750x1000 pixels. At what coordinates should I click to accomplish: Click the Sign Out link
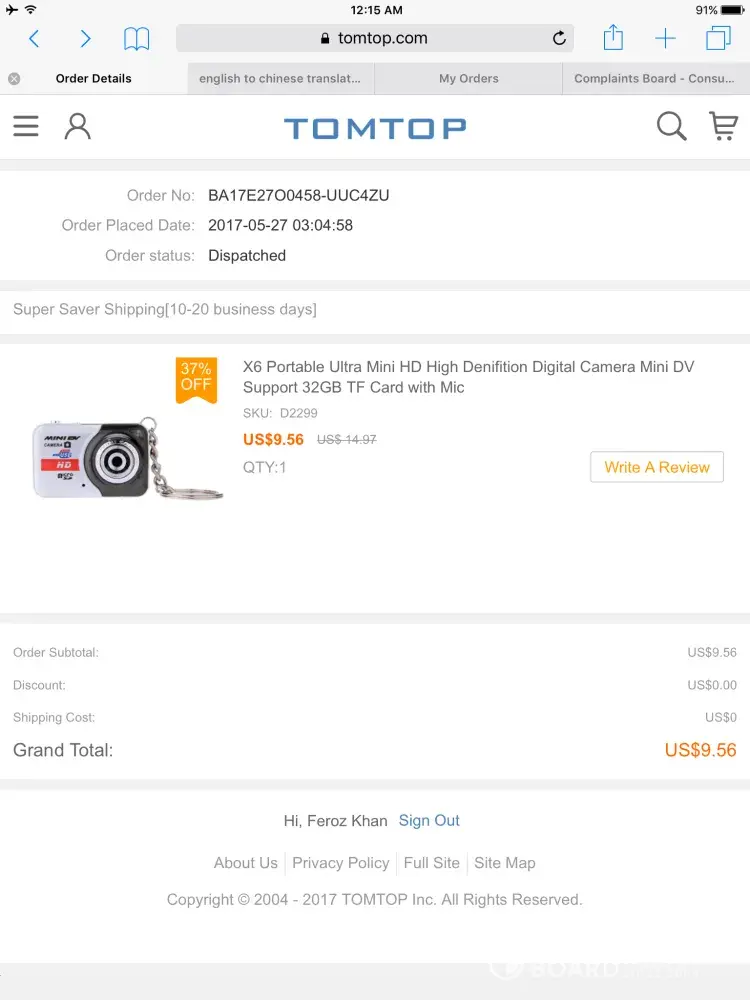pos(429,821)
